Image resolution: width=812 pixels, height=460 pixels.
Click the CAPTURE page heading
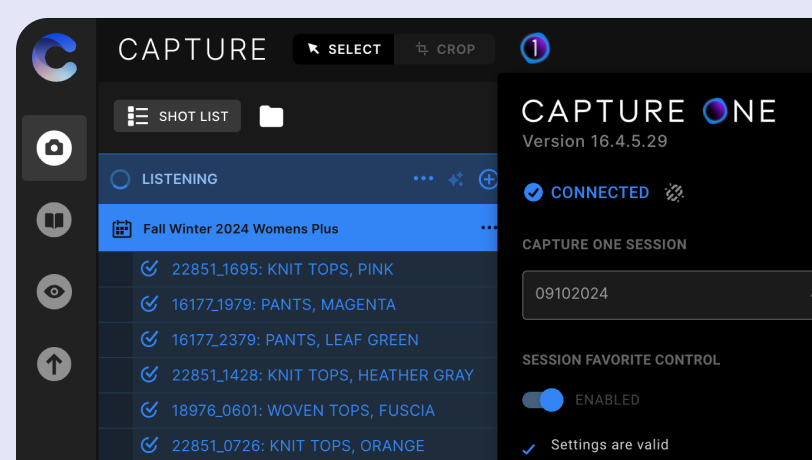tap(192, 50)
